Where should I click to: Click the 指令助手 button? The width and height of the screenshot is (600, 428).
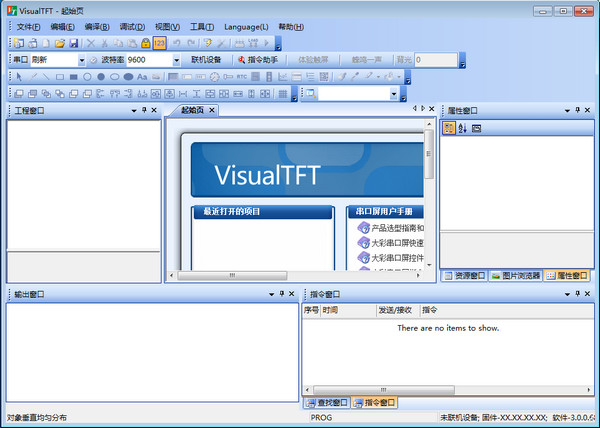[258, 60]
